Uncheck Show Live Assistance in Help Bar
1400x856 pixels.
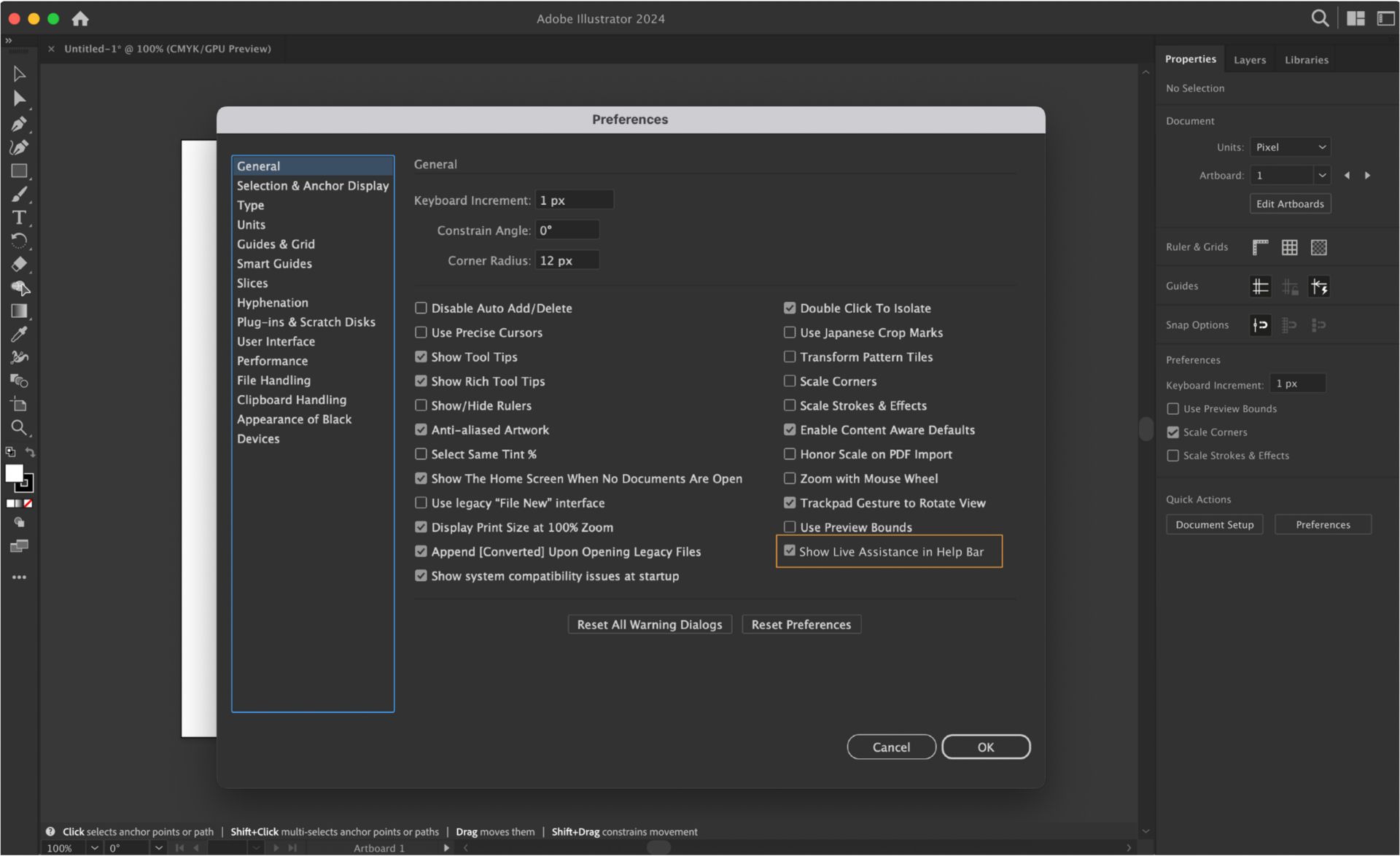coord(789,550)
